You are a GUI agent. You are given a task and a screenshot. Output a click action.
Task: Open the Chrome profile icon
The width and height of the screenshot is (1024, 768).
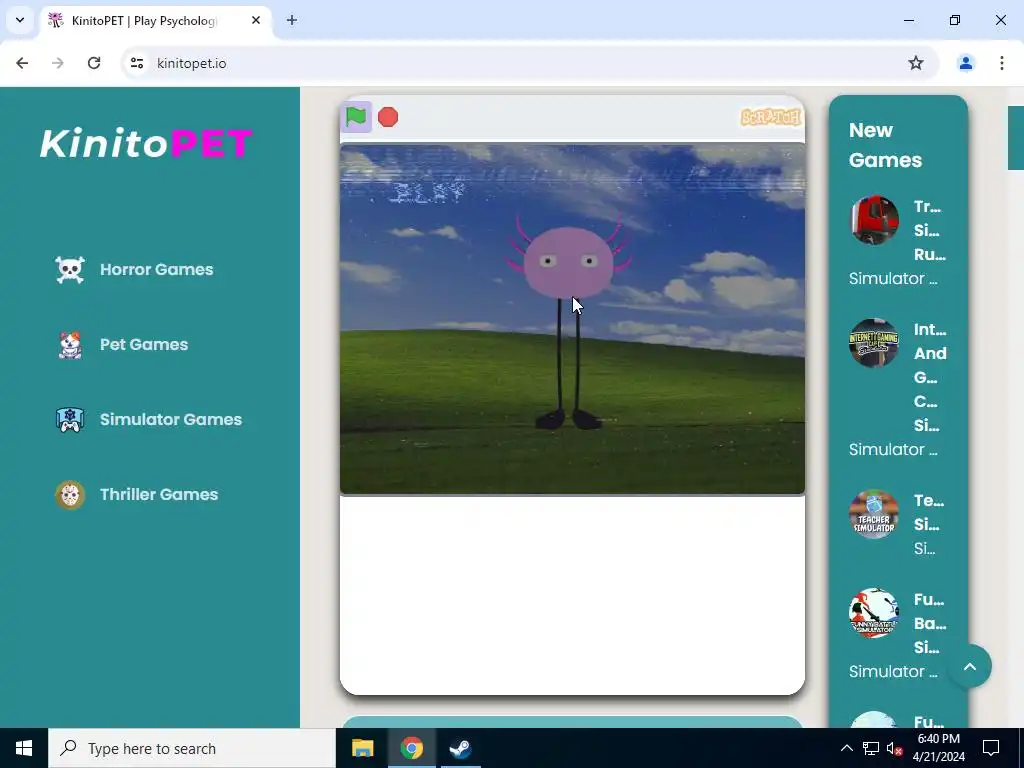[x=966, y=63]
